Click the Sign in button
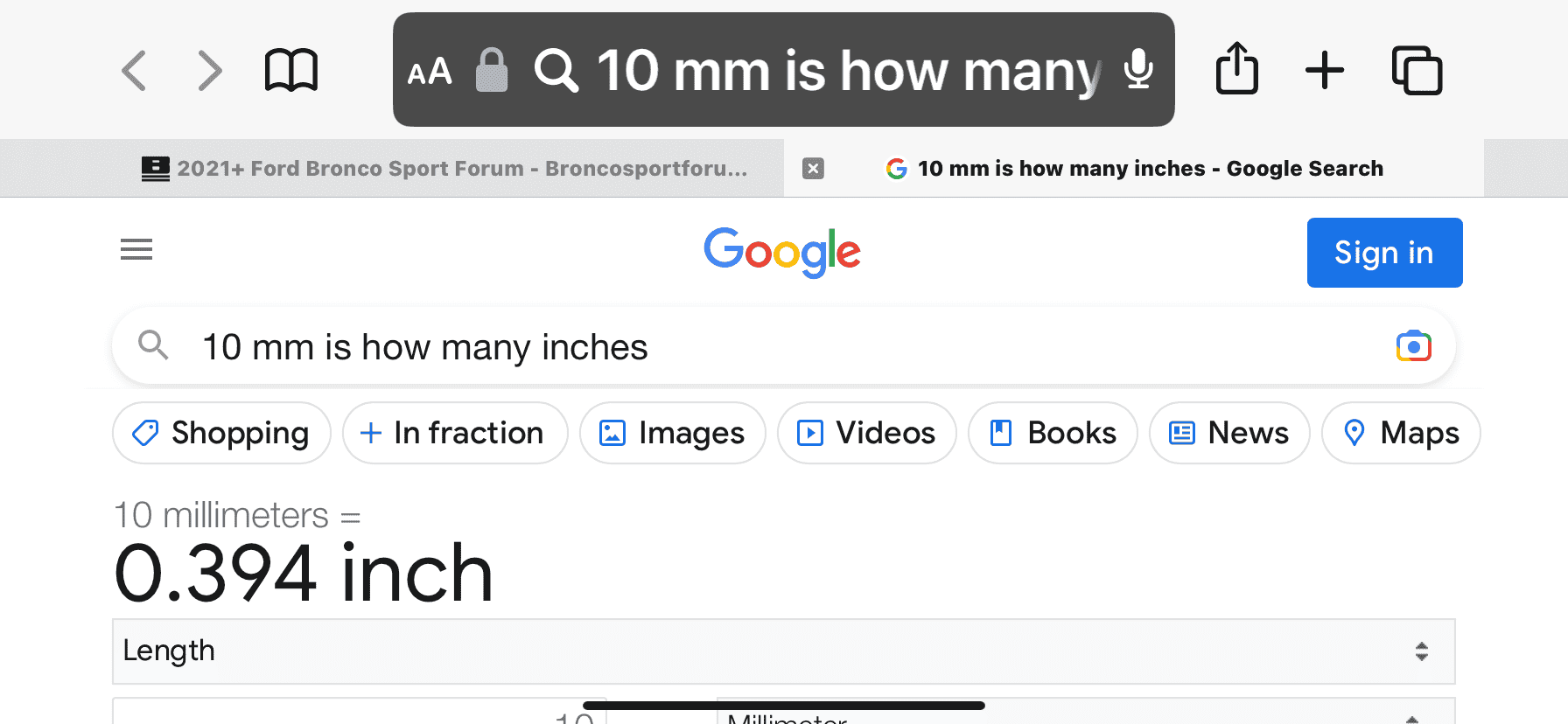 tap(1384, 253)
